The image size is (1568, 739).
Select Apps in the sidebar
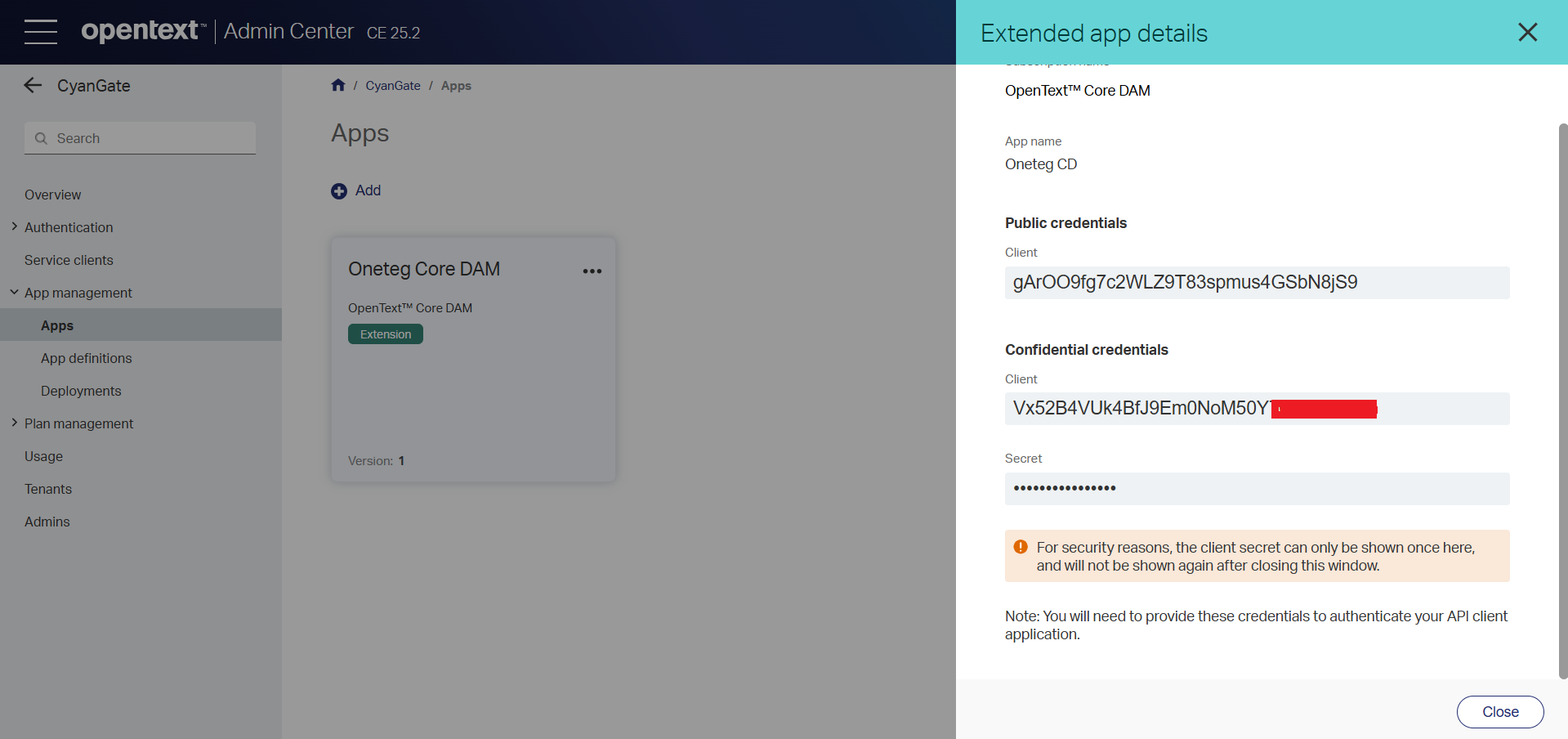click(x=57, y=325)
